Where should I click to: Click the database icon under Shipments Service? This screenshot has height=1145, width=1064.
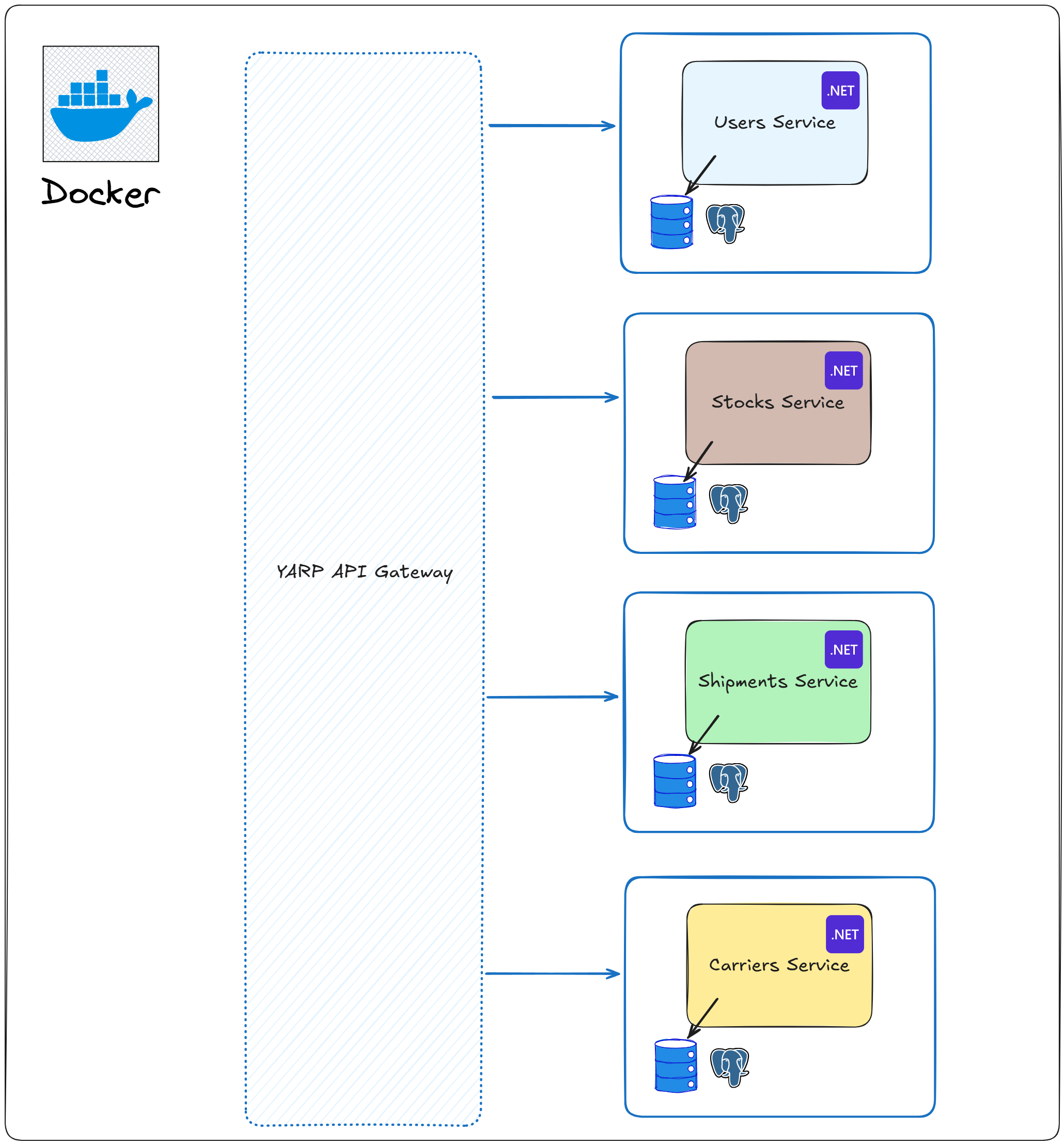pos(675,781)
